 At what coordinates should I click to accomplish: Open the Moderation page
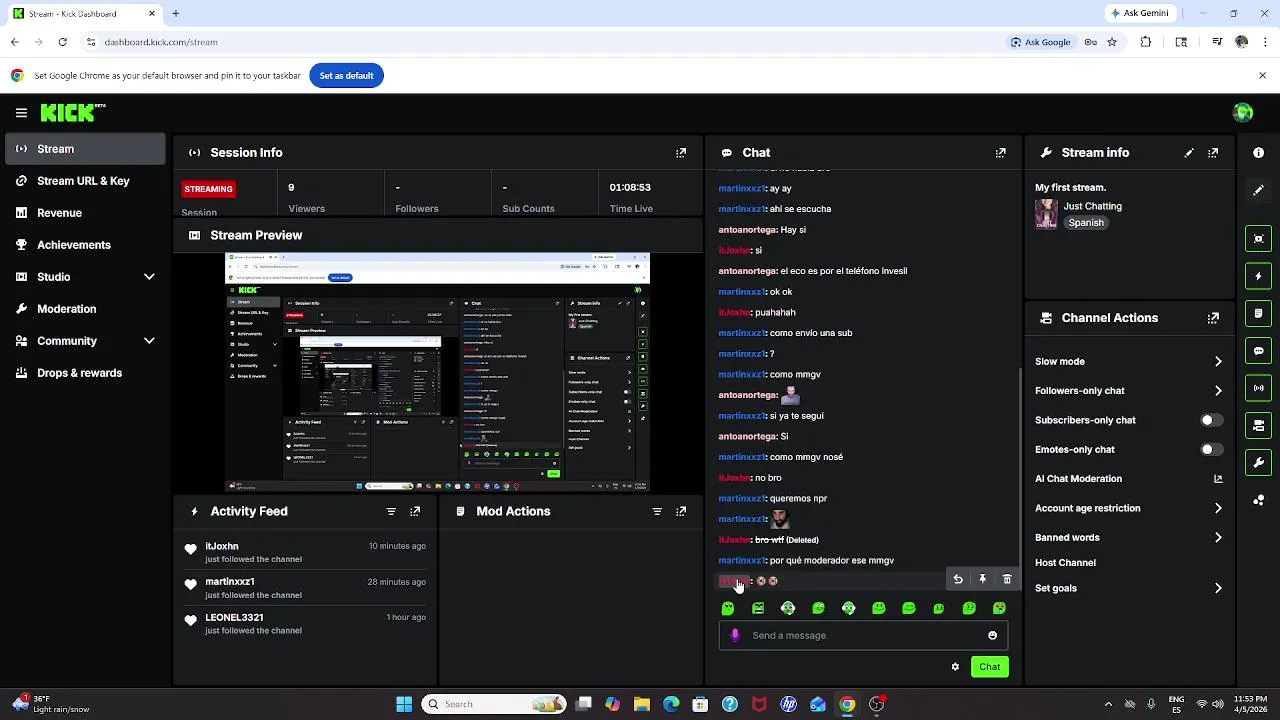pyautogui.click(x=85, y=309)
